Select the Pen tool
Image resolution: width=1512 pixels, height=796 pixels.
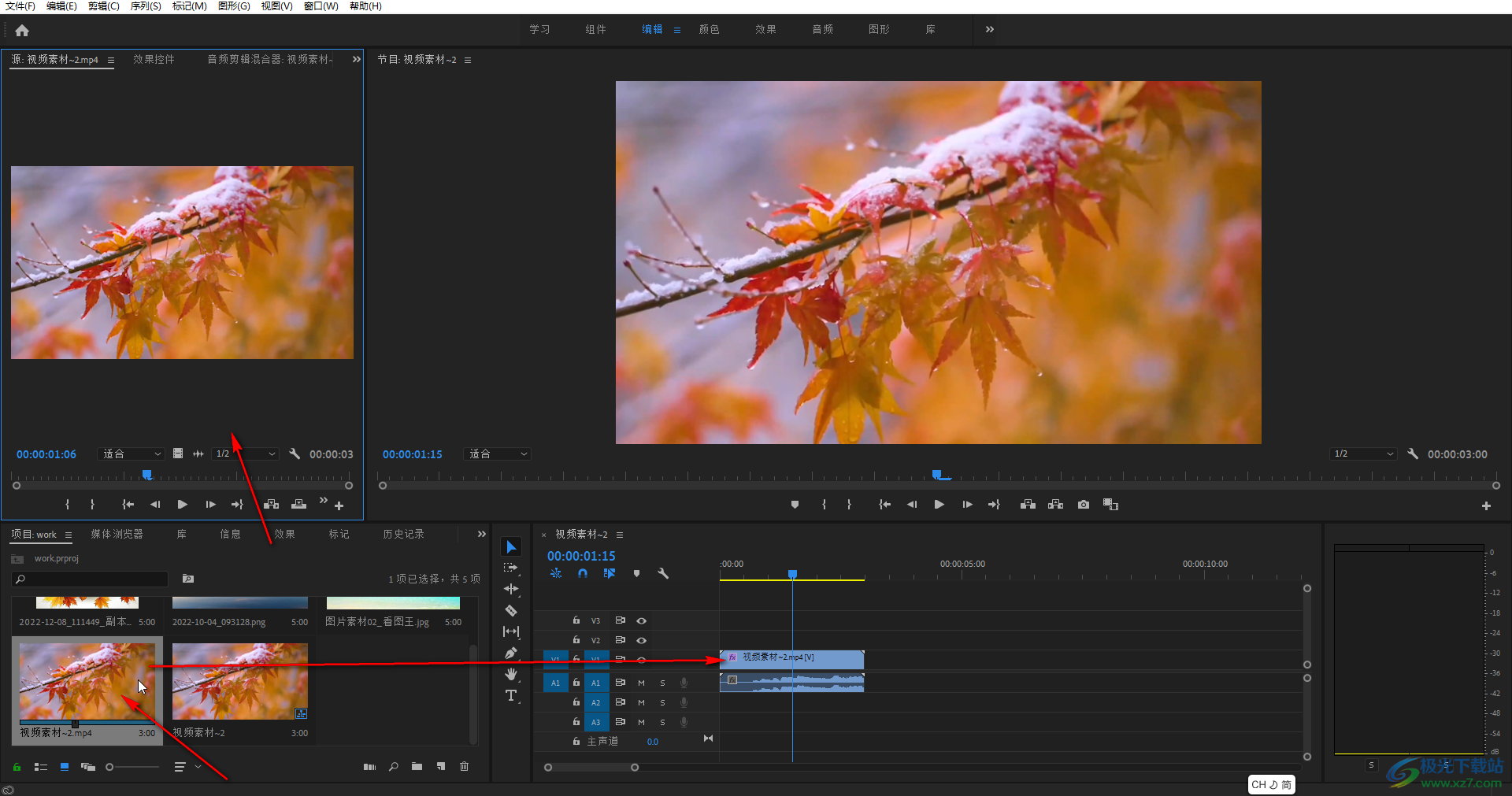(511, 653)
